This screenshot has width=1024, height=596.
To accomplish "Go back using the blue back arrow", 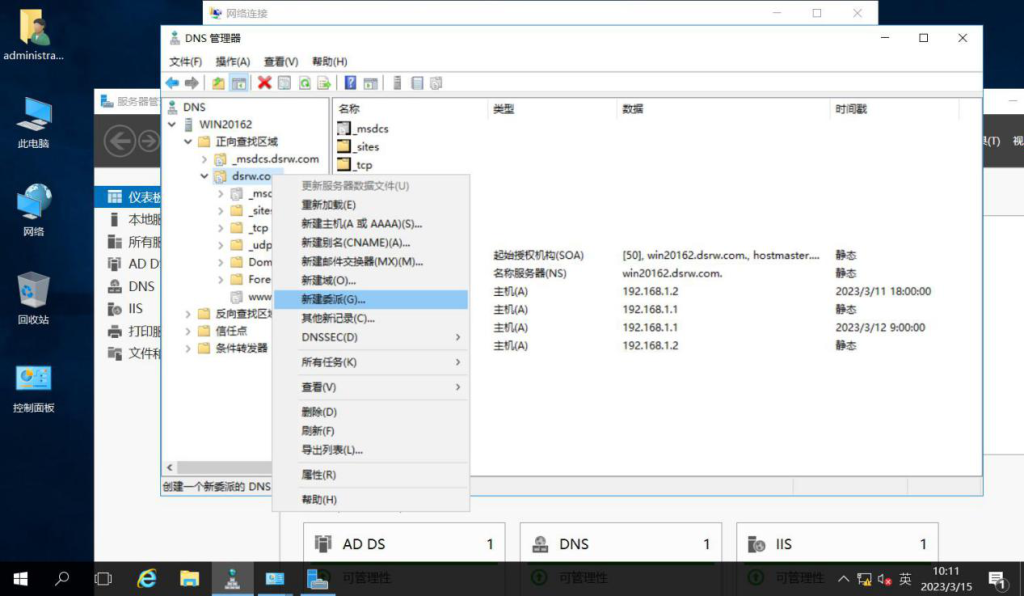I will point(172,83).
